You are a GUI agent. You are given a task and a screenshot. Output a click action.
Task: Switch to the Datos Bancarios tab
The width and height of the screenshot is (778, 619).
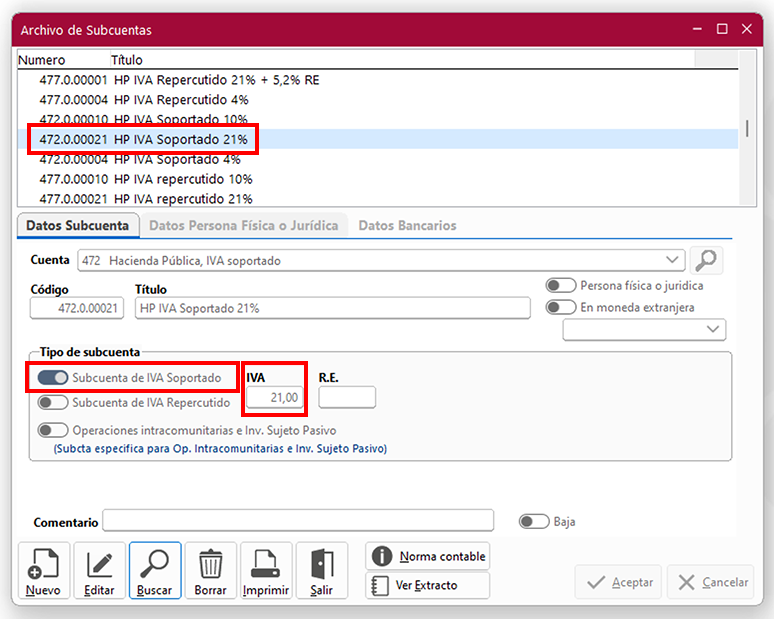[407, 226]
